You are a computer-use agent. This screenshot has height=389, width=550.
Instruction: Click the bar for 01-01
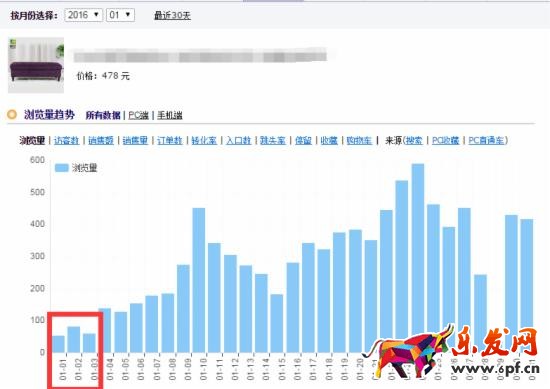click(x=58, y=344)
